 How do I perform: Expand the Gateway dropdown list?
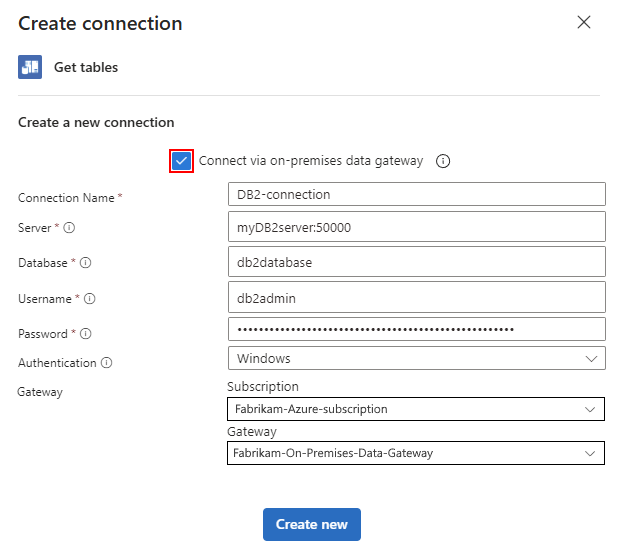(416, 453)
